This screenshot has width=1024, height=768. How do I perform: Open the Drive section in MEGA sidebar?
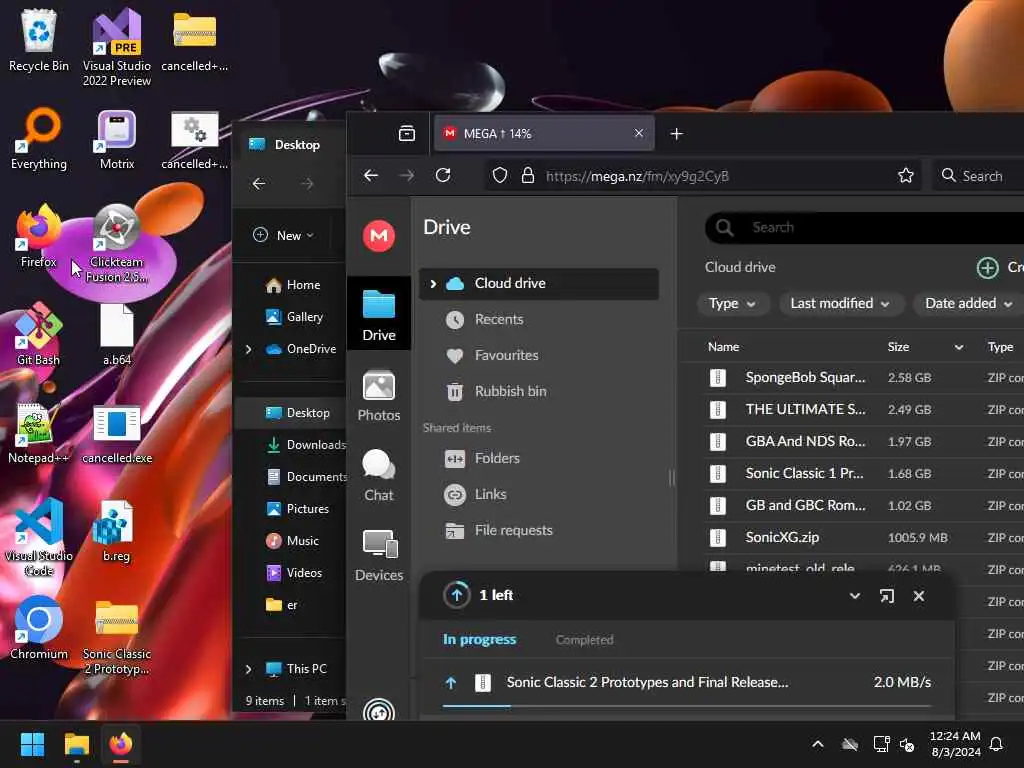pos(379,315)
